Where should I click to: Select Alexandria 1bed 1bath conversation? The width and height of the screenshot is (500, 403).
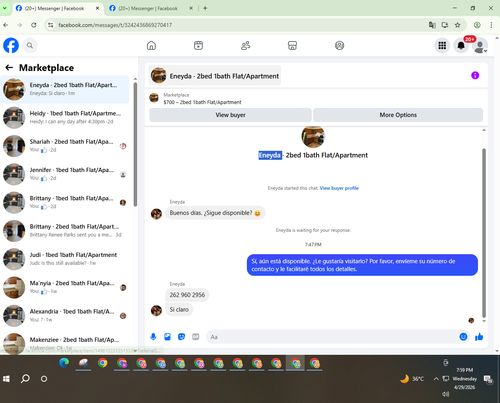point(65,316)
